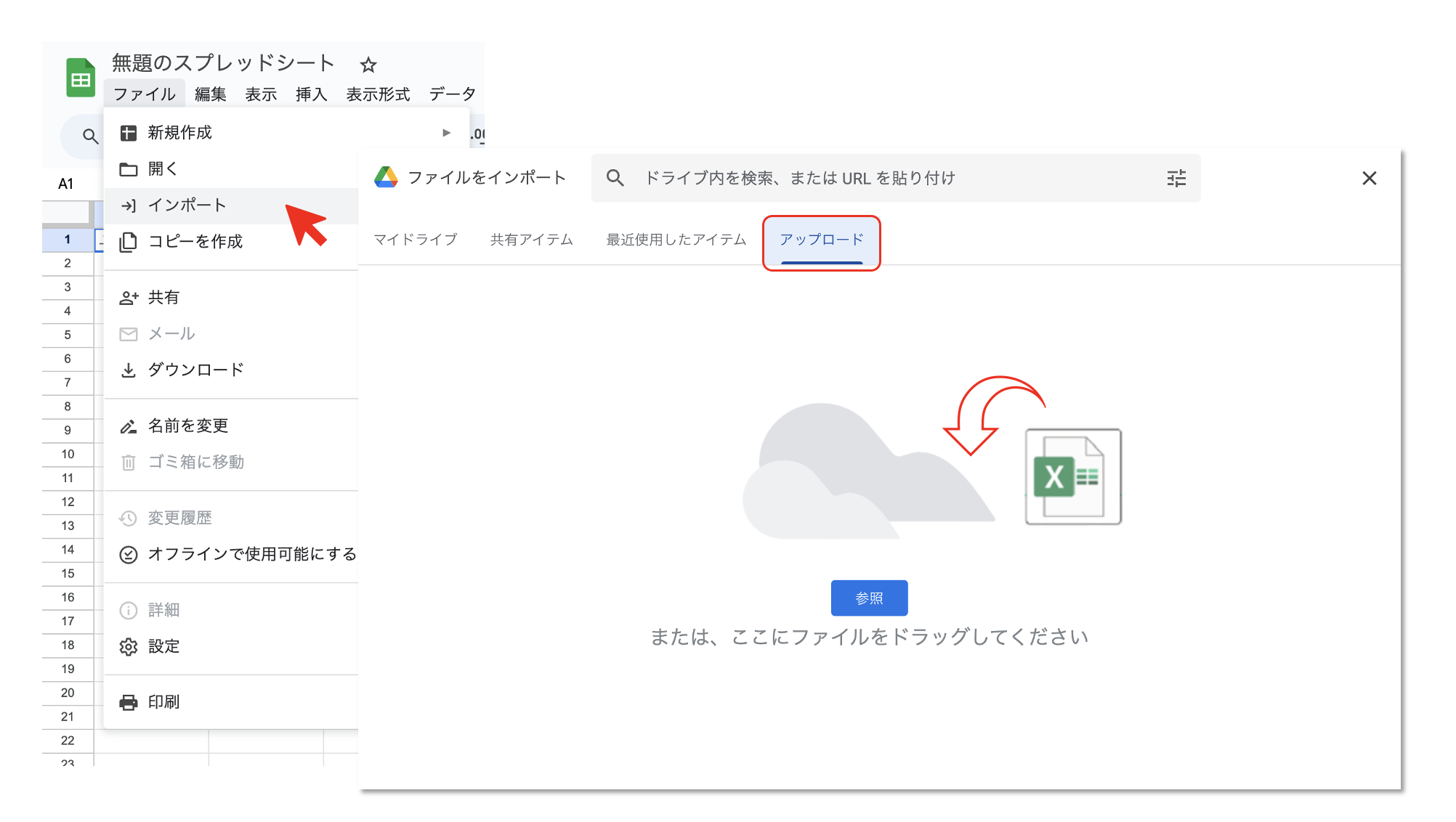
Task: Click the オフライン checkmark circle icon
Action: click(x=129, y=555)
